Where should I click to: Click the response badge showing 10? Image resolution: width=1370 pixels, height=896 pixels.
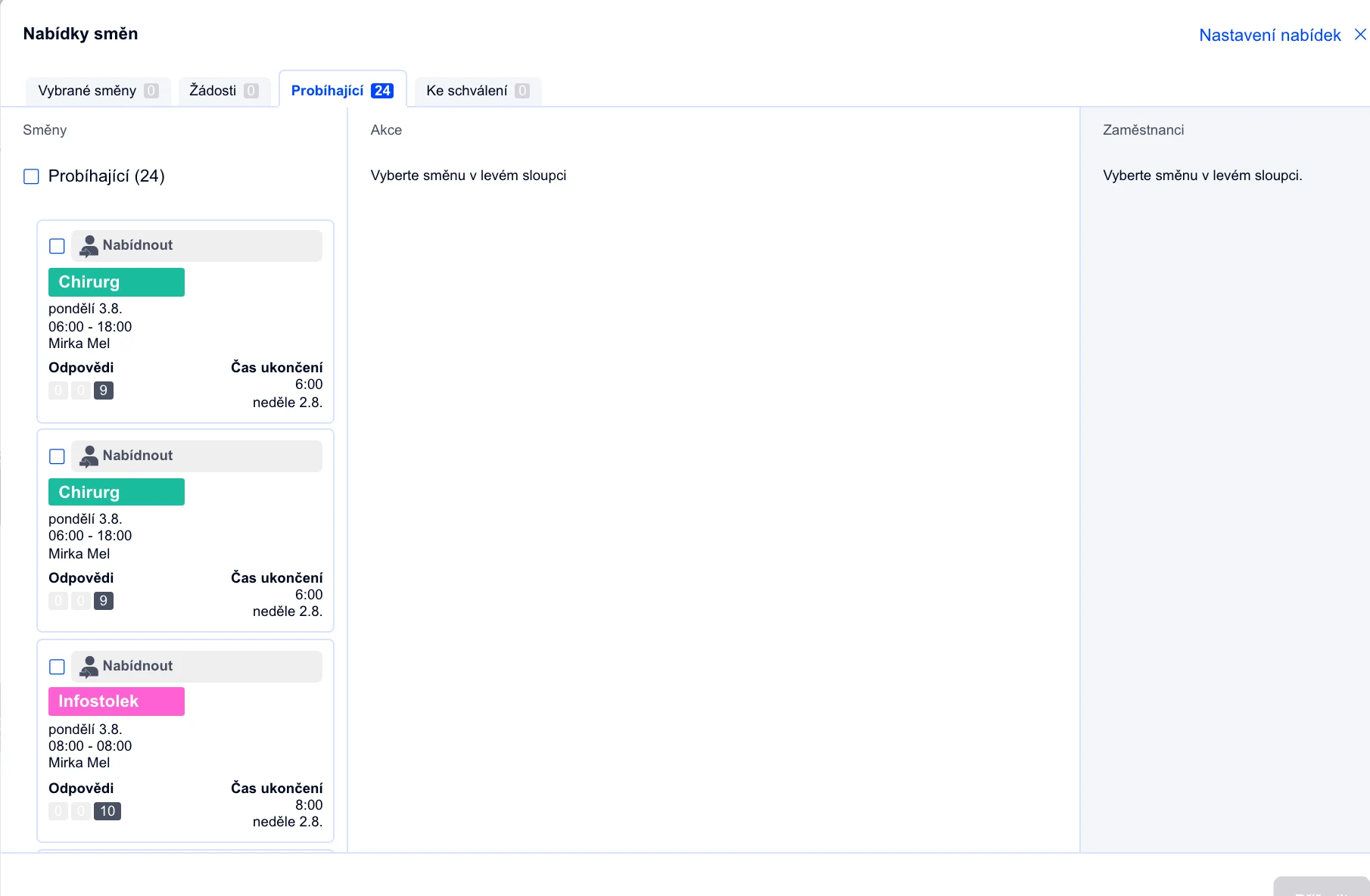point(107,811)
